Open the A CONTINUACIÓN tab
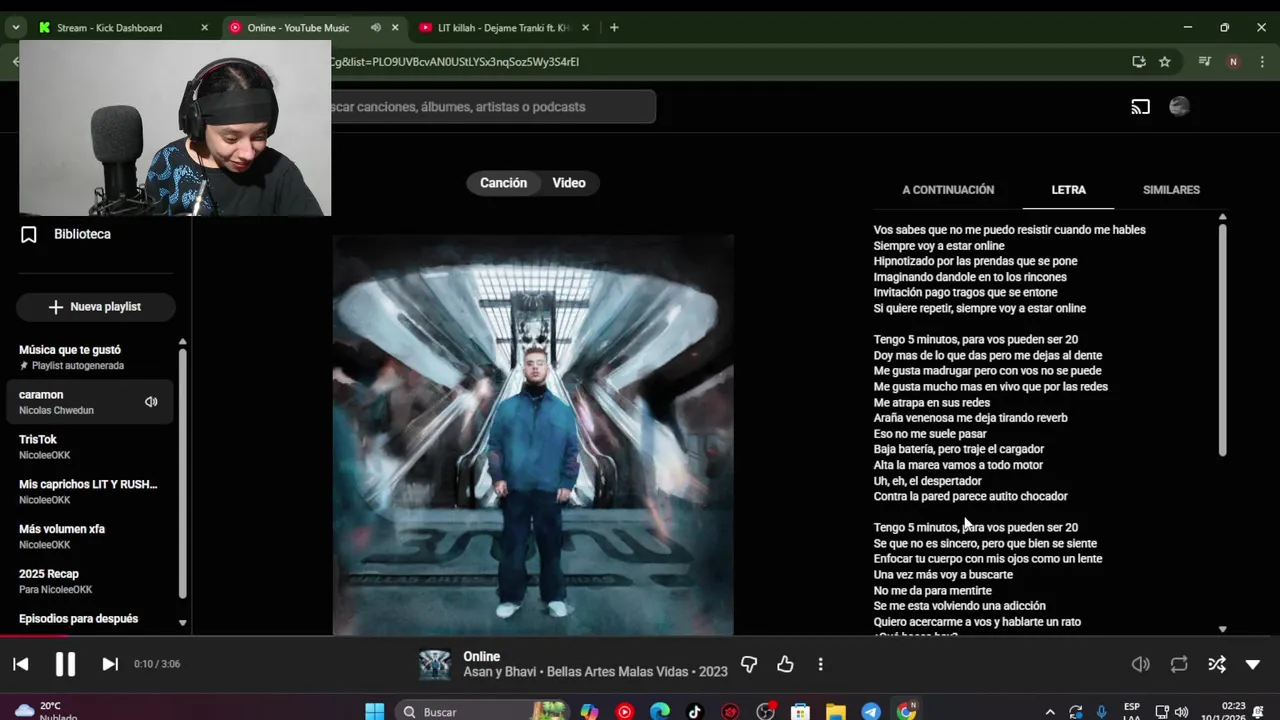 [948, 190]
